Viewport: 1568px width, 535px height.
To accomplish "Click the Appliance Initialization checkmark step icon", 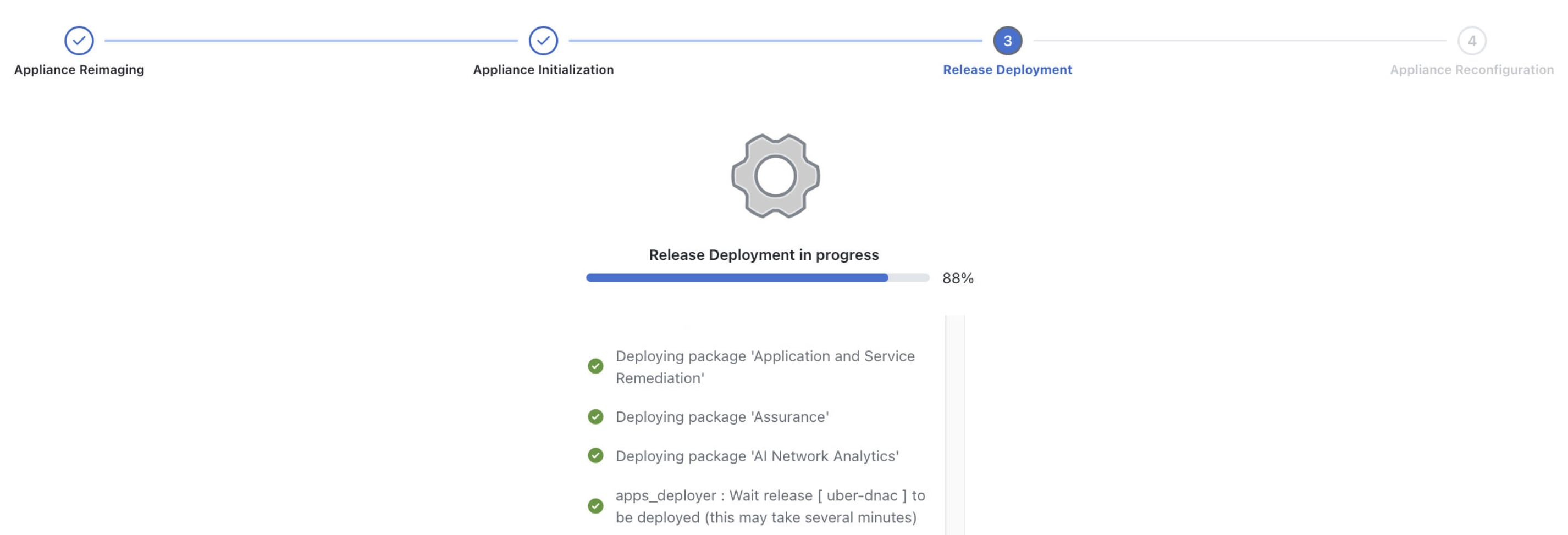I will [543, 41].
